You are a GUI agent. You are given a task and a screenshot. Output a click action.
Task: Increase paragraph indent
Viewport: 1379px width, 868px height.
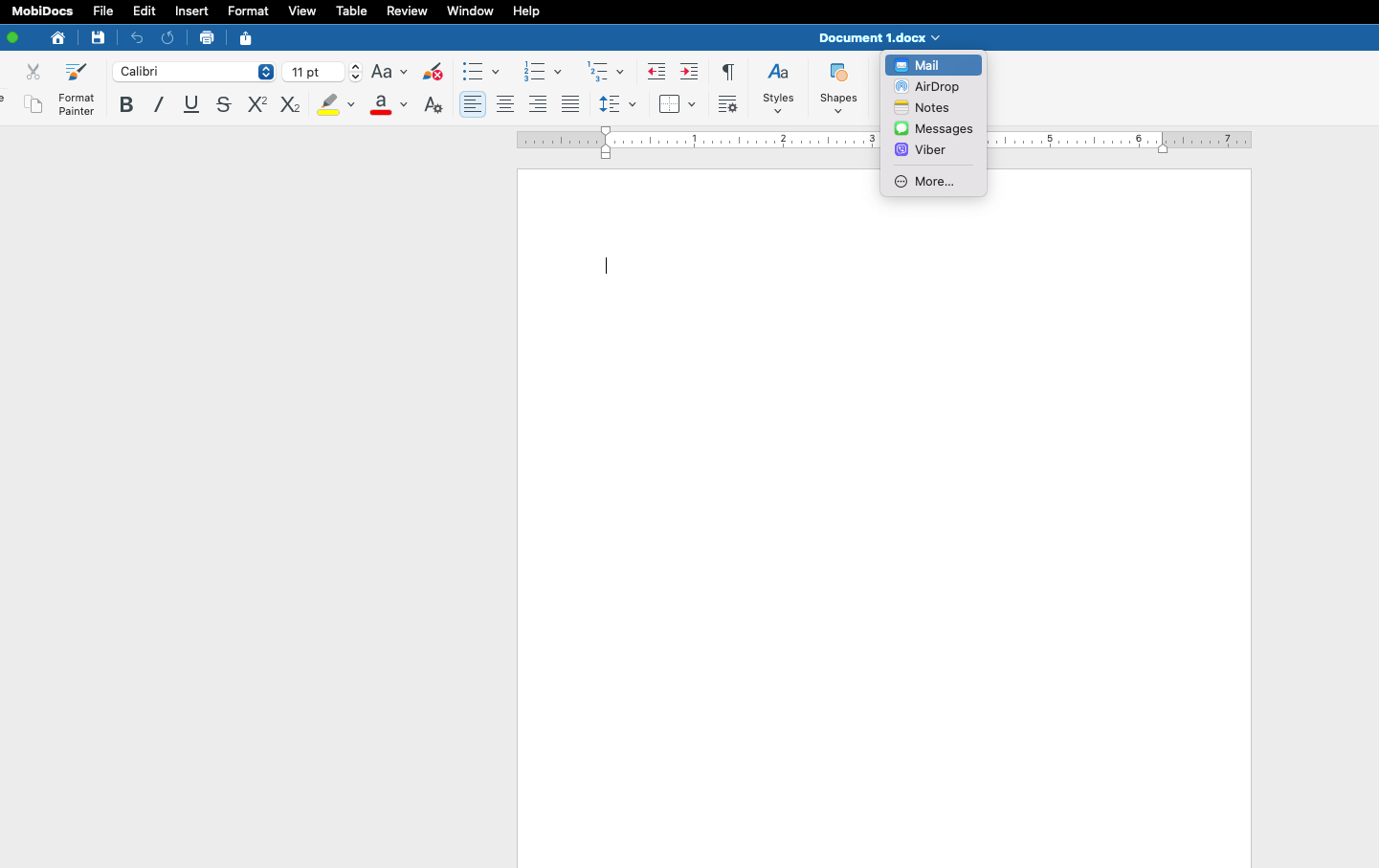click(x=689, y=71)
